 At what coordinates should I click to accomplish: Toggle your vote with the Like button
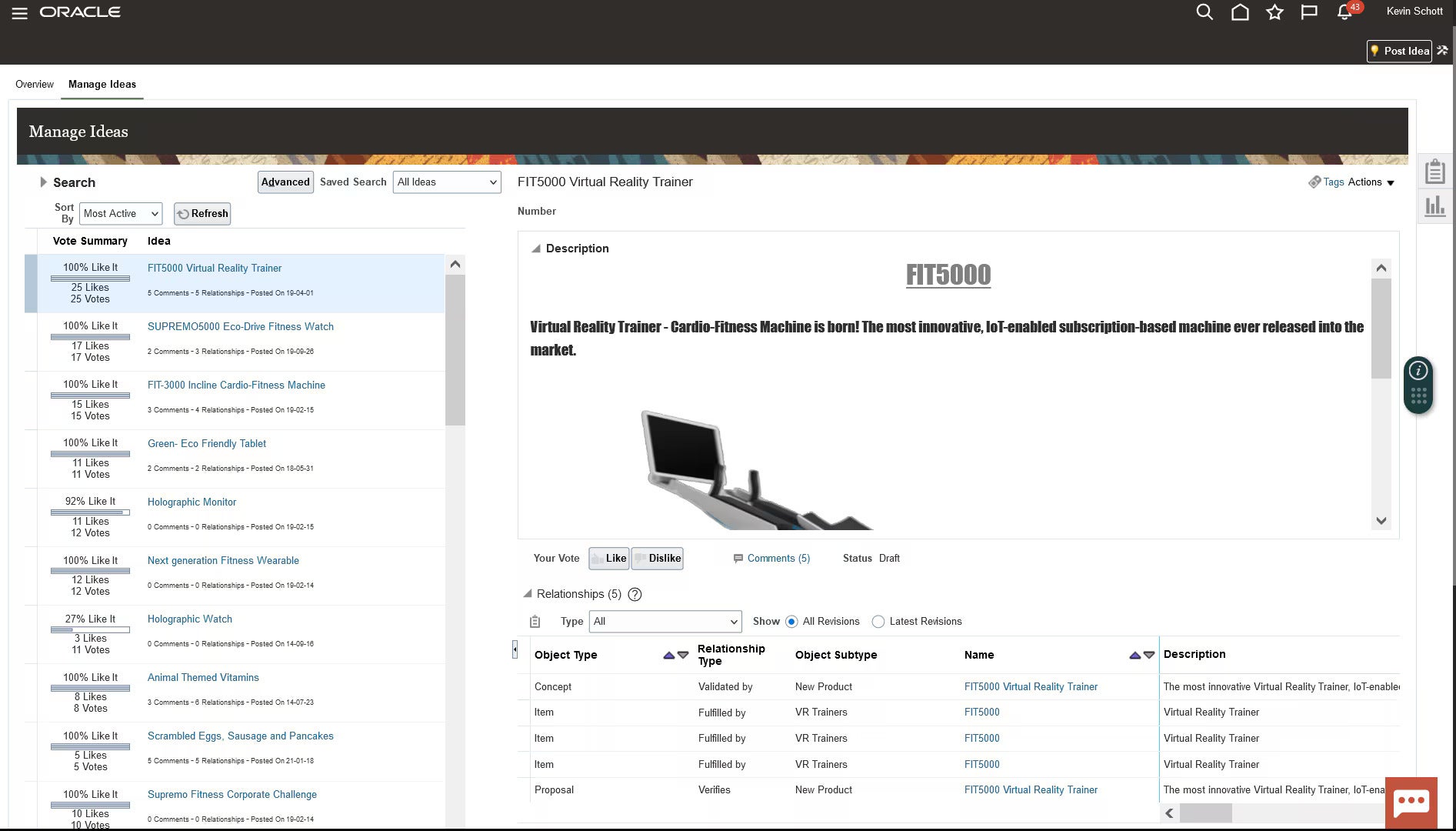point(608,558)
